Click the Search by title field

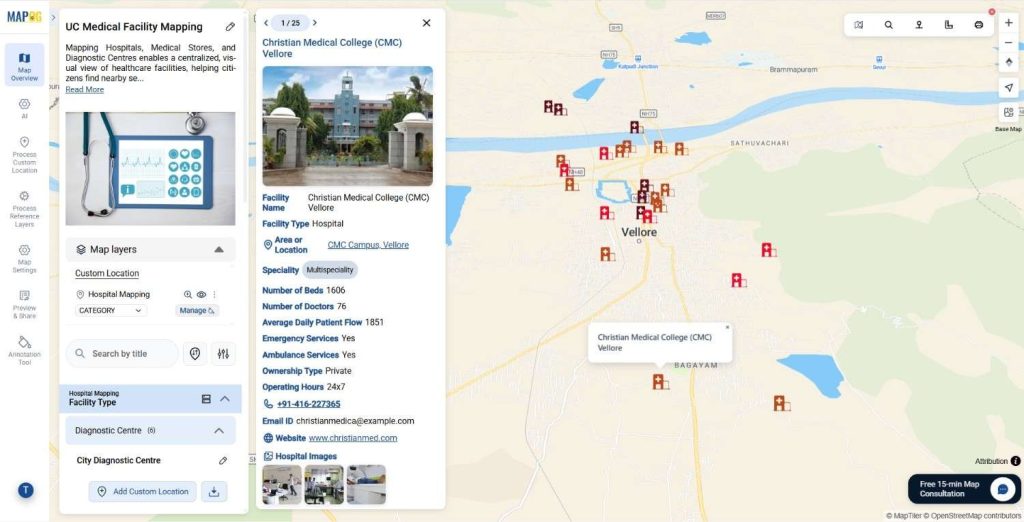point(121,353)
